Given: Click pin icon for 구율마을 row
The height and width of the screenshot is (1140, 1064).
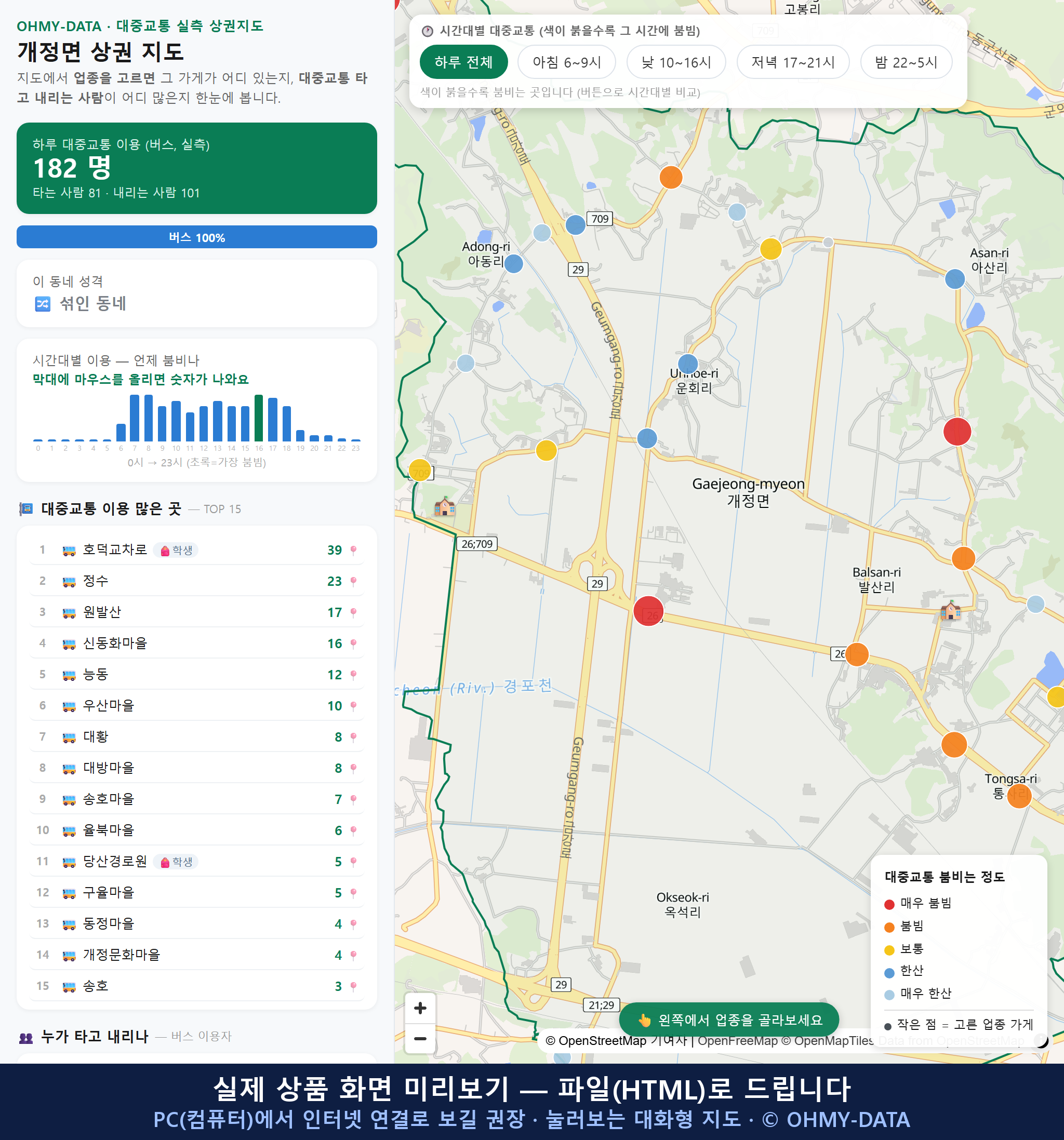Looking at the screenshot, I should click(x=353, y=893).
